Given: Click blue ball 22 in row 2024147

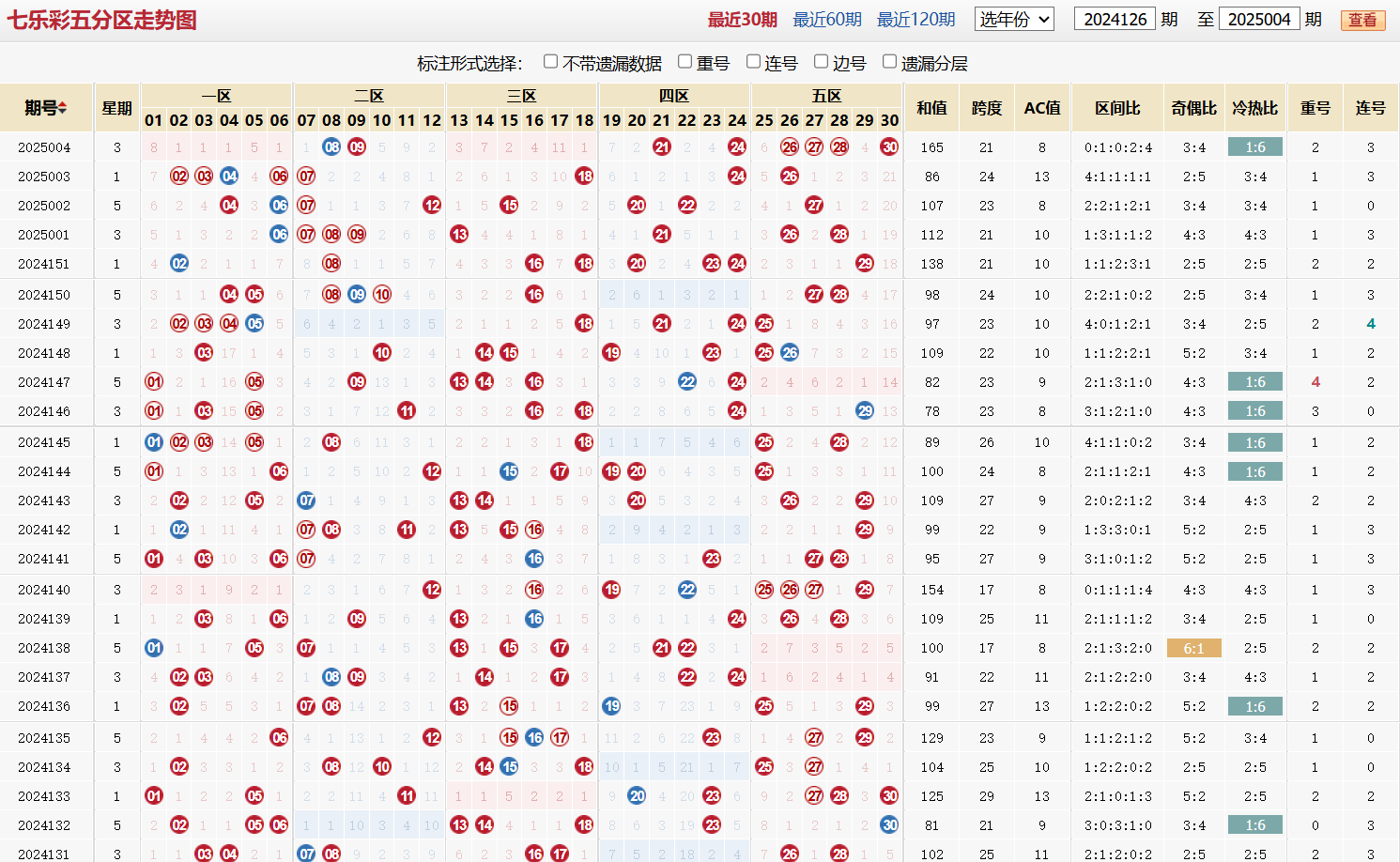Looking at the screenshot, I should 687,381.
